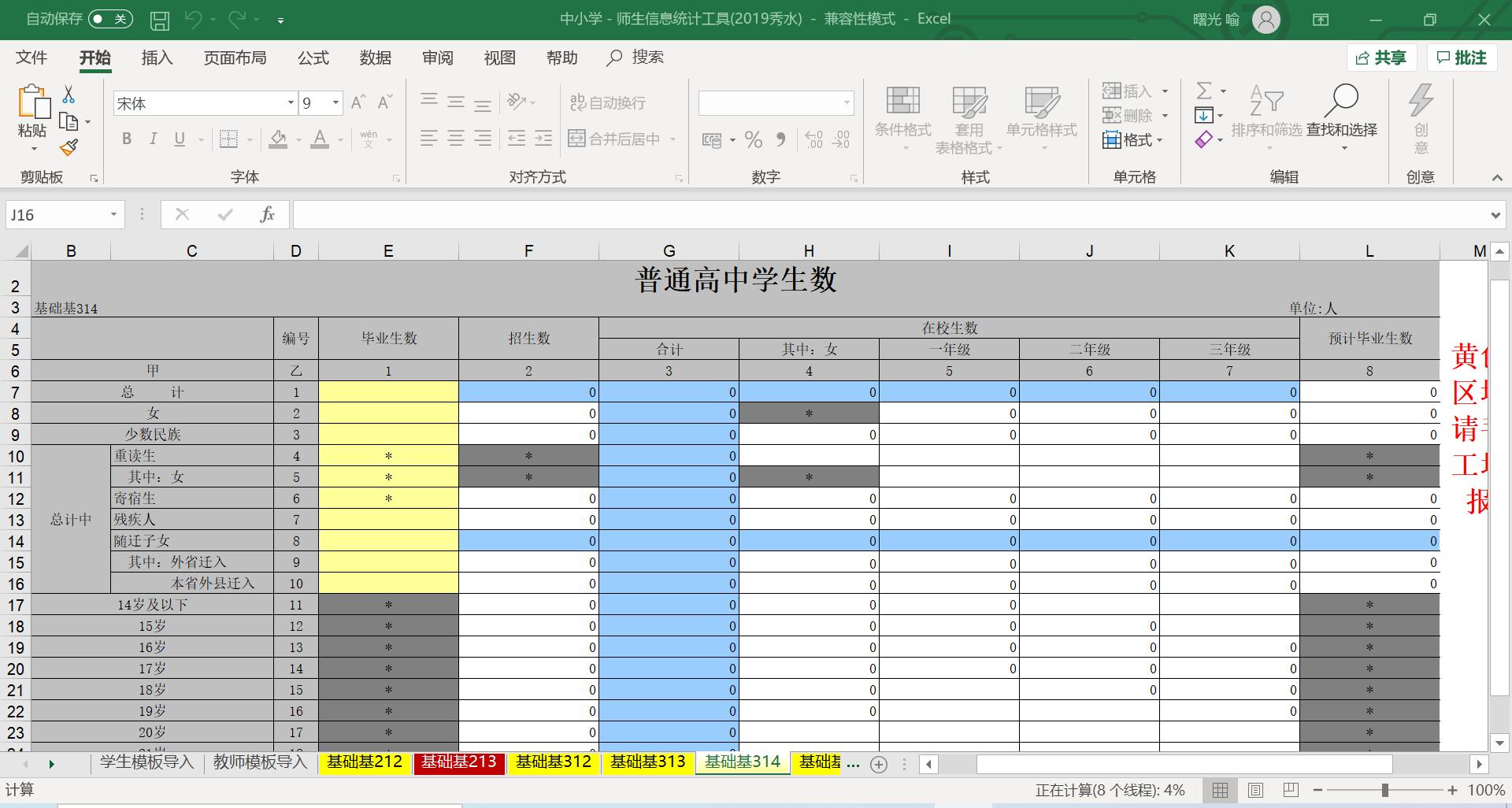Expand the font size dropdown
The width and height of the screenshot is (1512, 808).
coord(335,102)
